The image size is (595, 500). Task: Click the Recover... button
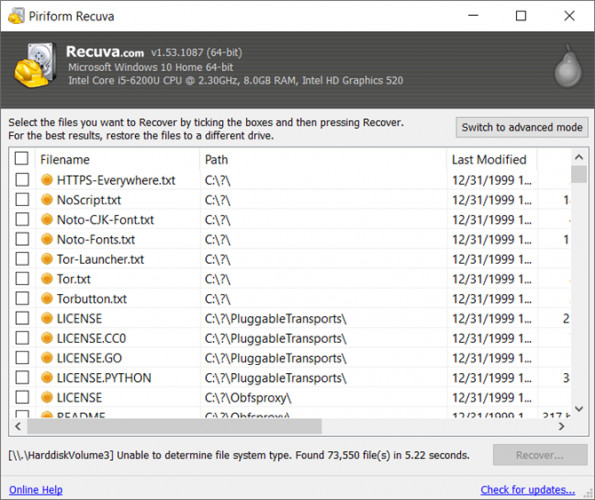540,455
